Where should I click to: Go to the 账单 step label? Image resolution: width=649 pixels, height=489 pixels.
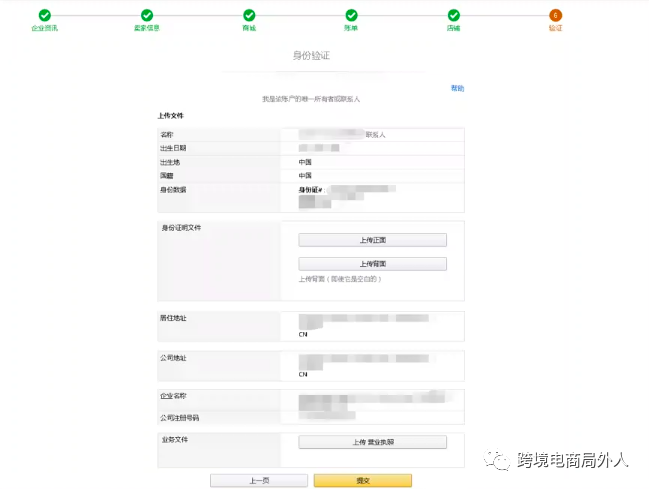pyautogui.click(x=351, y=28)
